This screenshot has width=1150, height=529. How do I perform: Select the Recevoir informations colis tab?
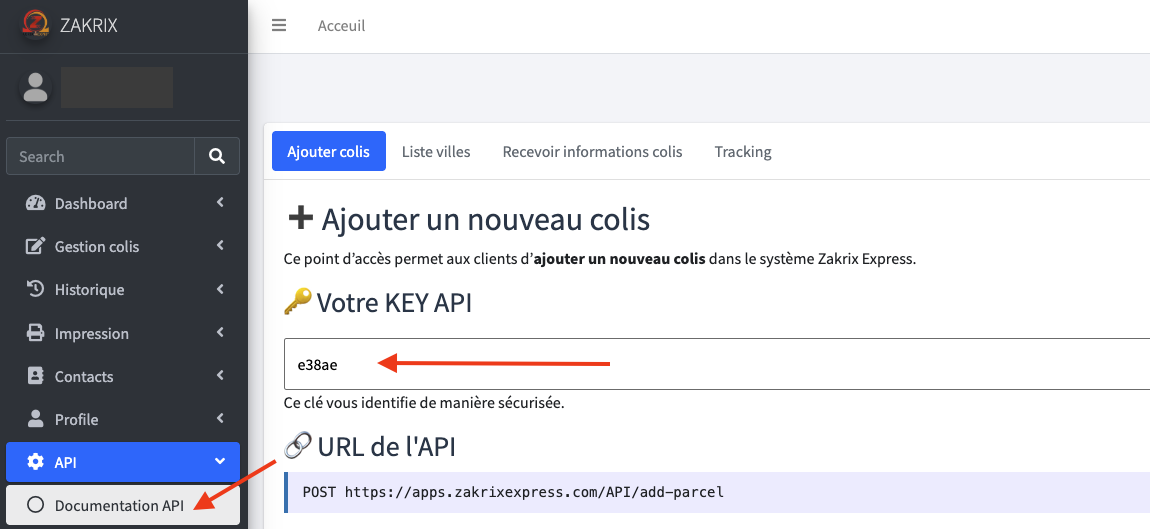coord(592,152)
